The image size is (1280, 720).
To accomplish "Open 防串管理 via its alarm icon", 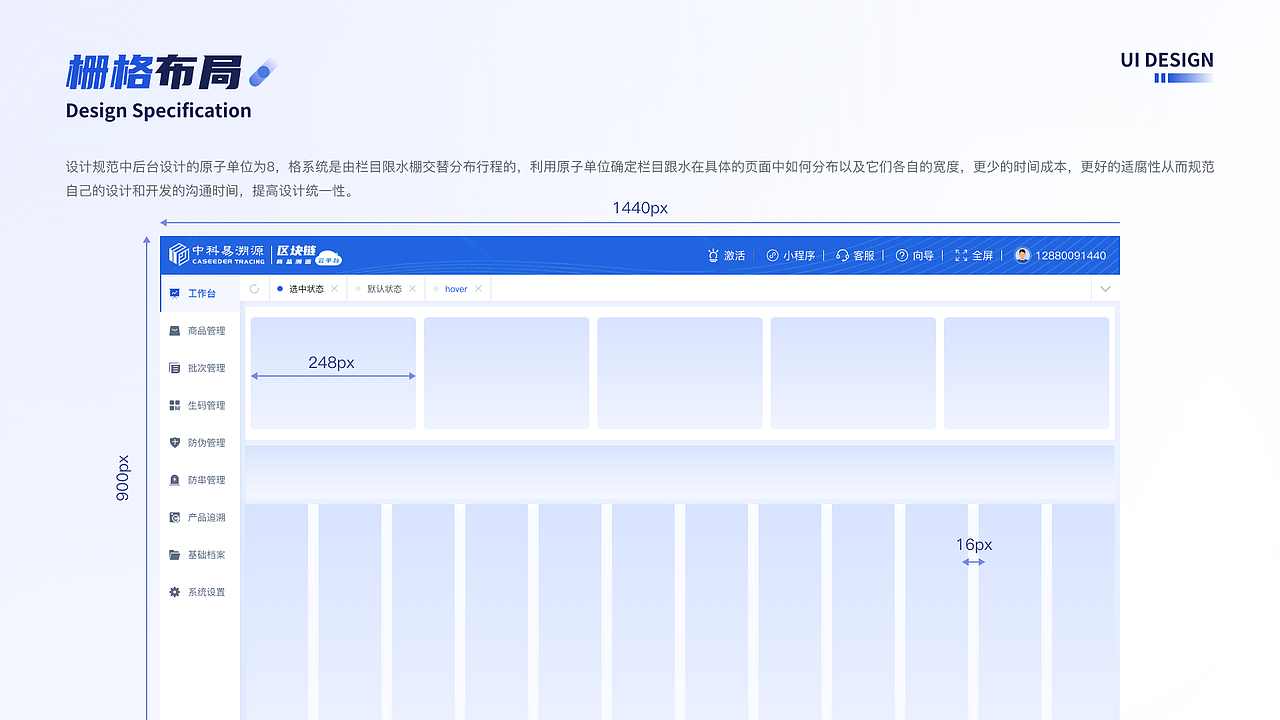I will [x=175, y=479].
